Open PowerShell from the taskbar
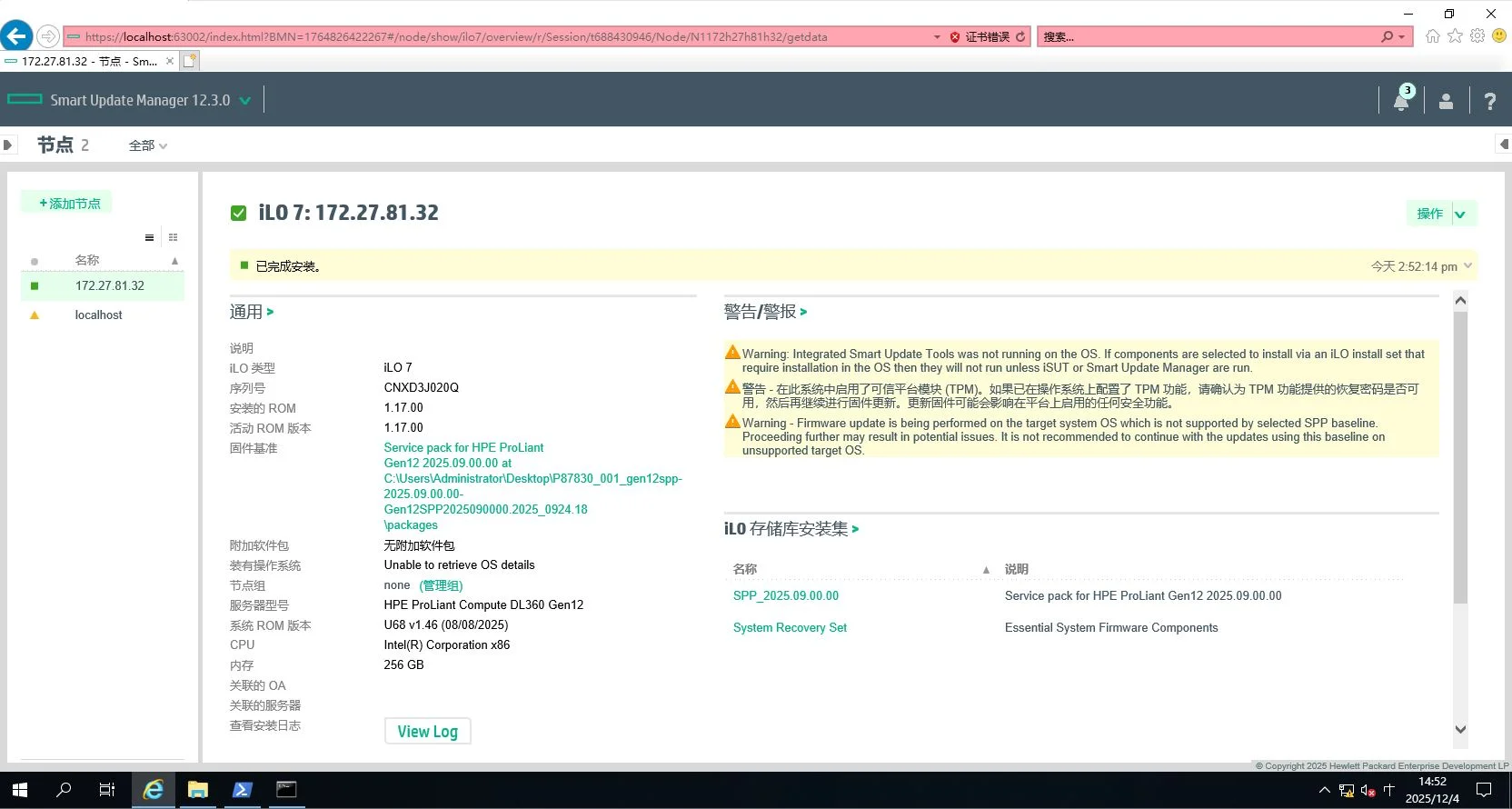Screen dimensions: 1512x809 pos(242,790)
